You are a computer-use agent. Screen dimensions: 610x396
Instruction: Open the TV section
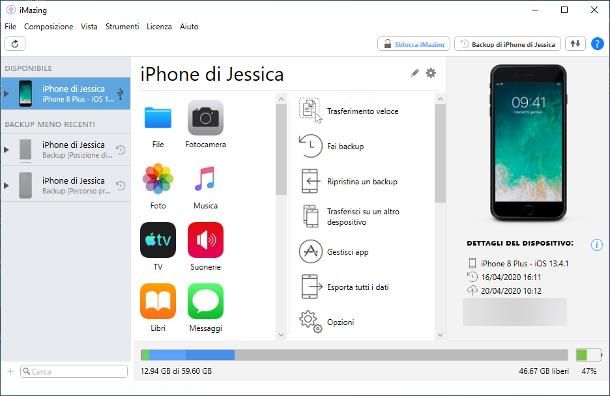click(158, 240)
